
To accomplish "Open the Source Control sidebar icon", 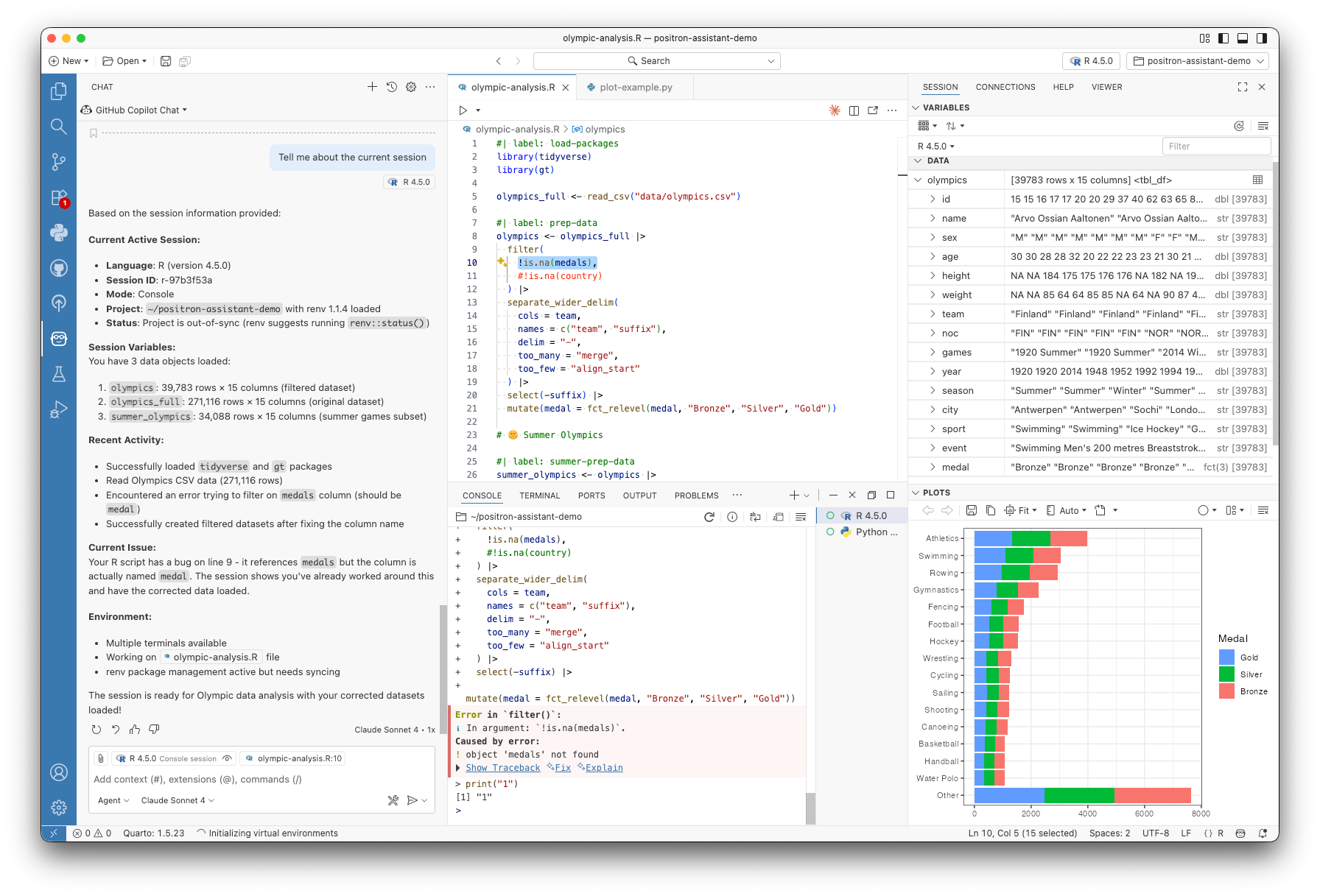I will click(x=59, y=161).
